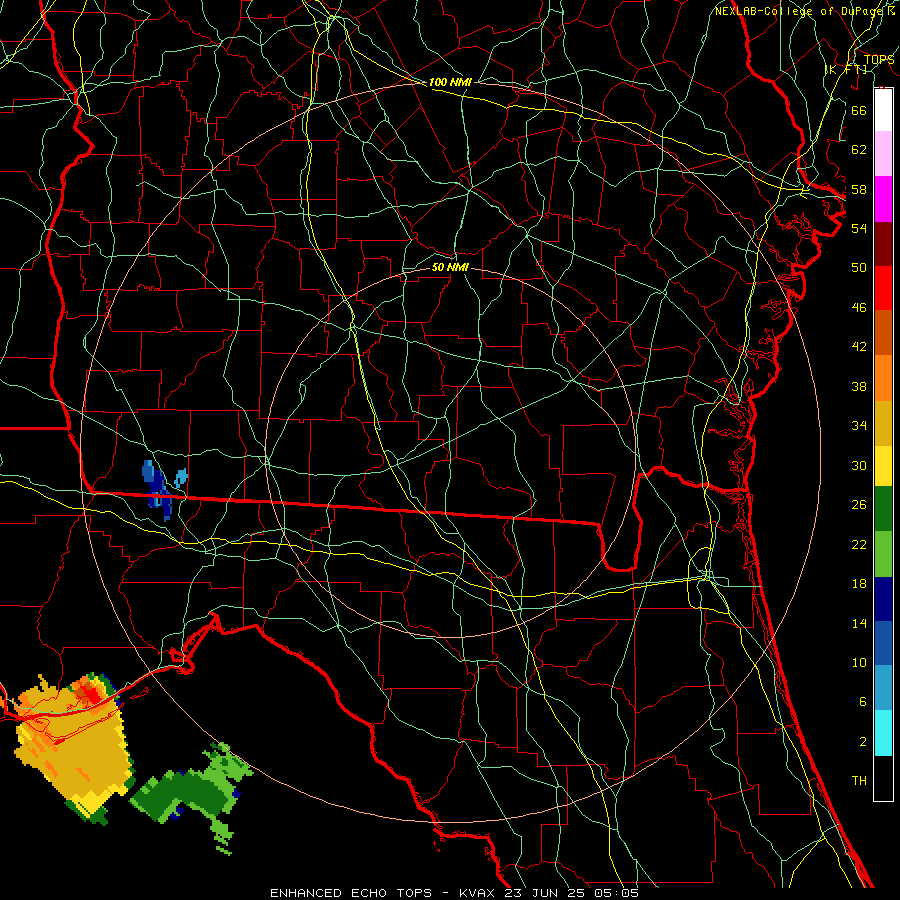
Task: Click the red-orange storm core at the cell top
Action: coord(88,693)
